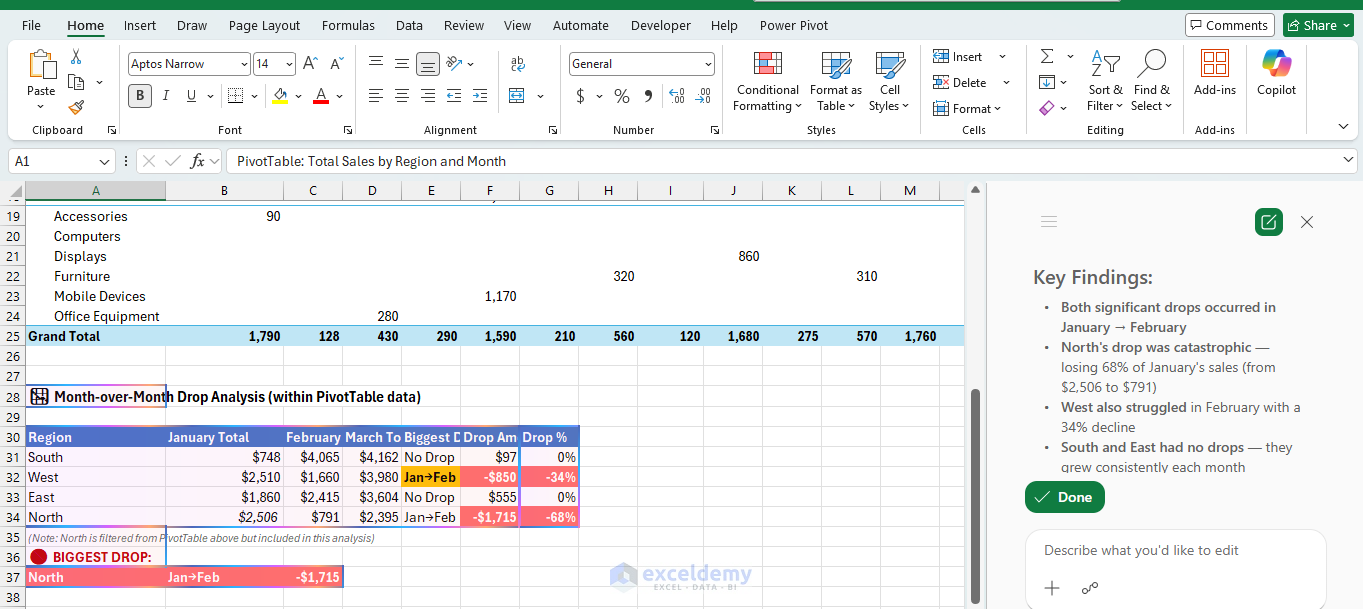1363x609 pixels.
Task: Open the File menu
Action: 31,25
